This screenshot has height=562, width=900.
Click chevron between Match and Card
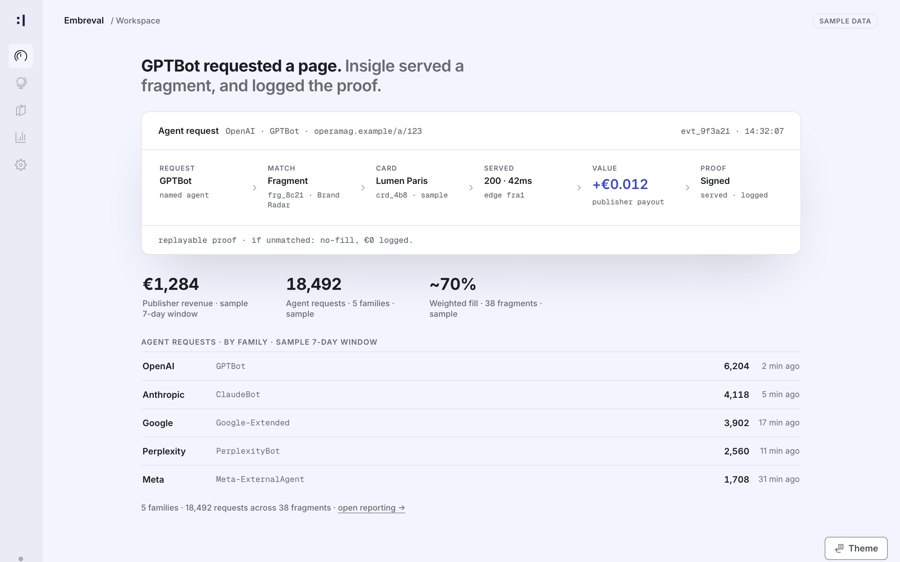click(x=363, y=188)
